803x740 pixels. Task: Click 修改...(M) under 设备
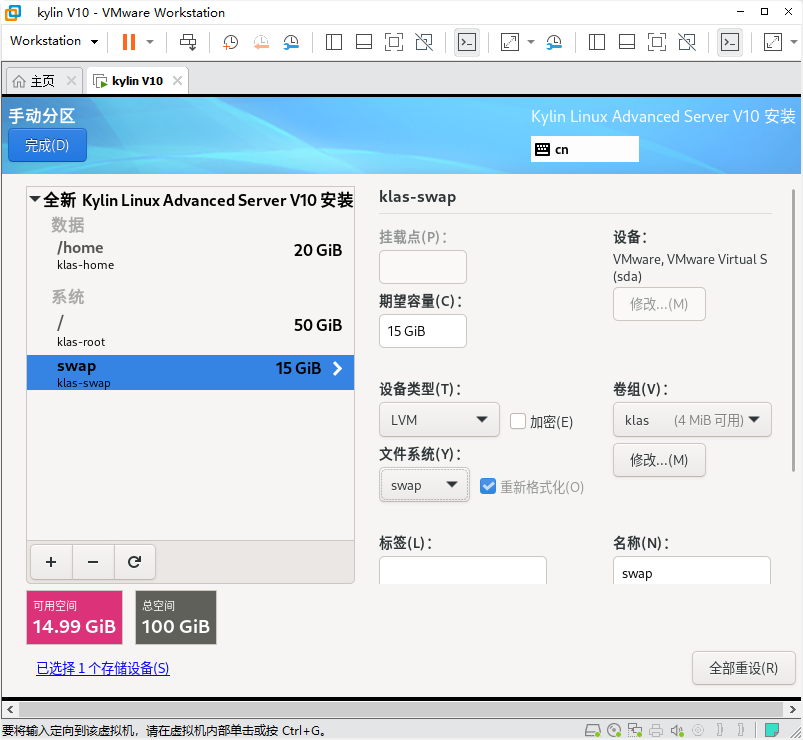tap(659, 304)
